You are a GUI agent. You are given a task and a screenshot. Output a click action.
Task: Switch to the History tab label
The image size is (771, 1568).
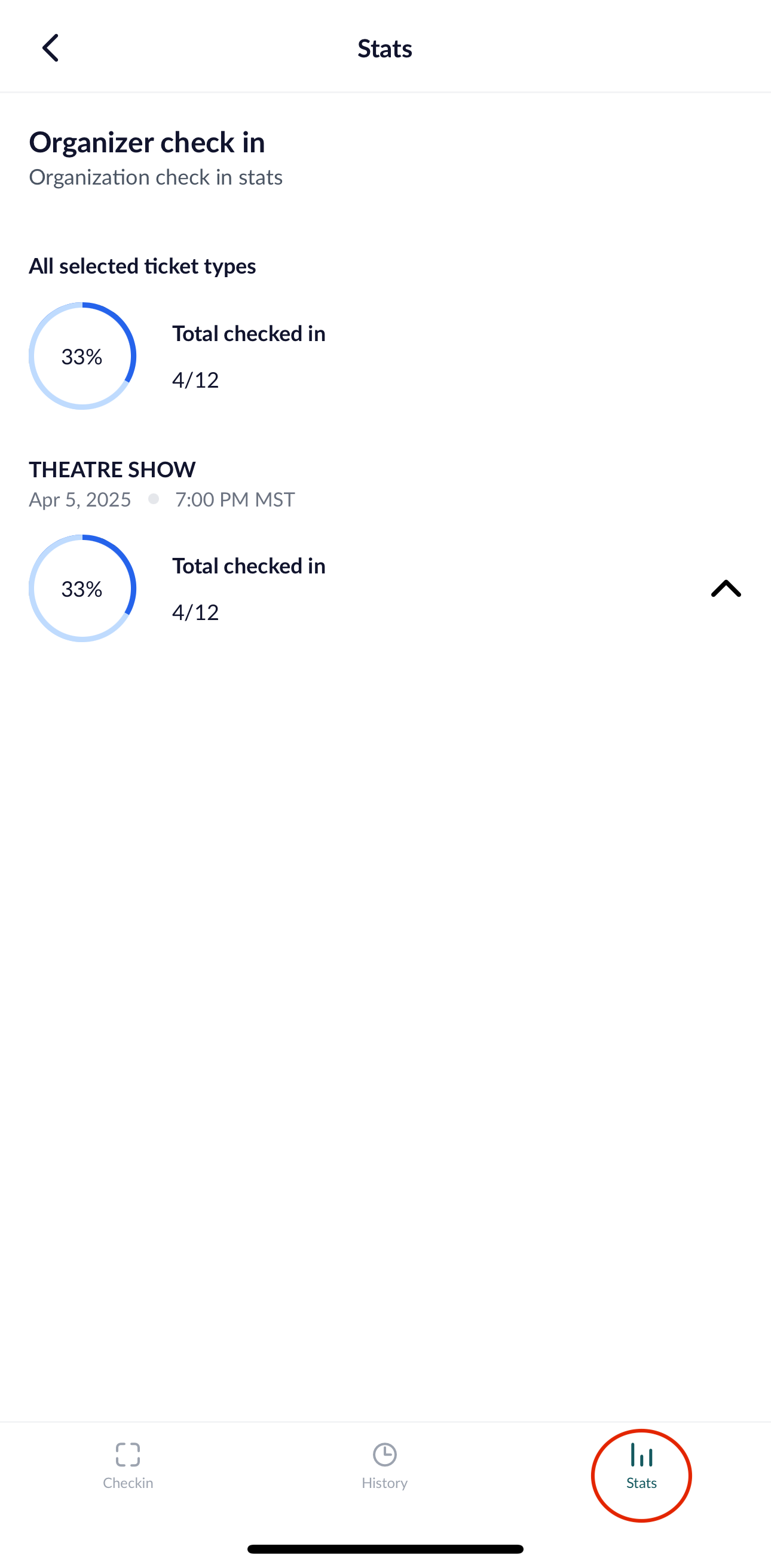384,1483
